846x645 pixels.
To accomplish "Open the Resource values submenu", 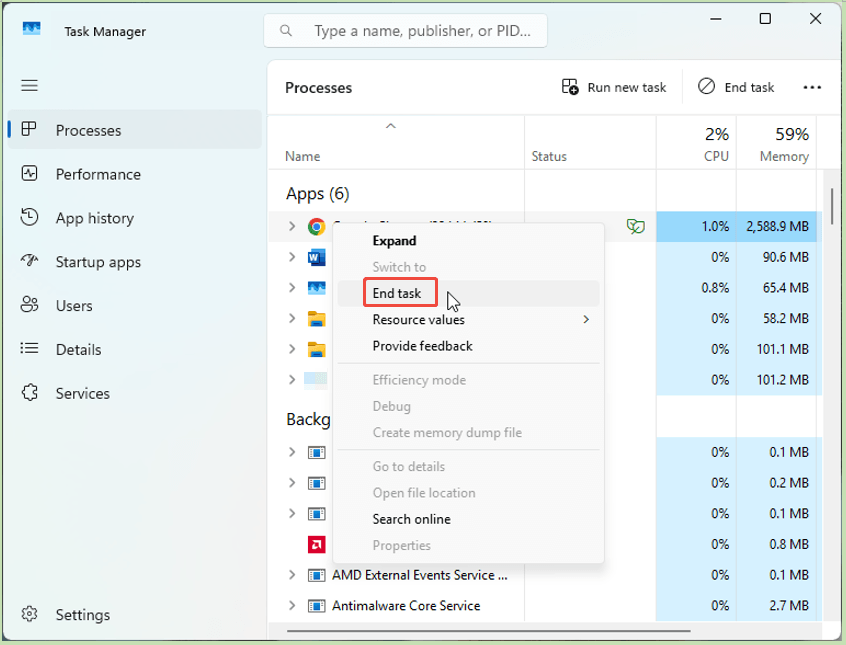I will [468, 320].
